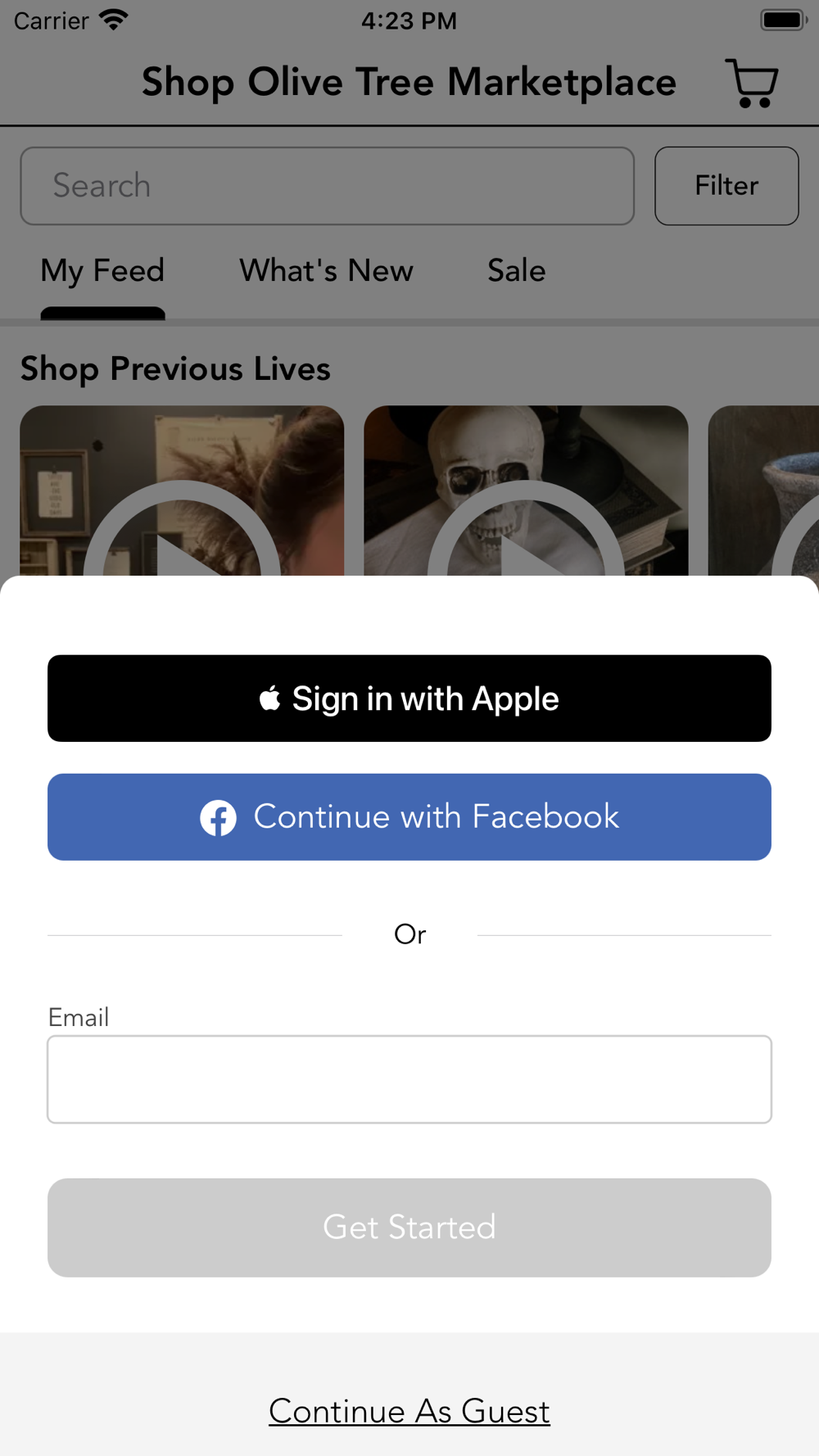Tap the Facebook logo icon
This screenshot has height=1456, width=819.
[x=218, y=817]
